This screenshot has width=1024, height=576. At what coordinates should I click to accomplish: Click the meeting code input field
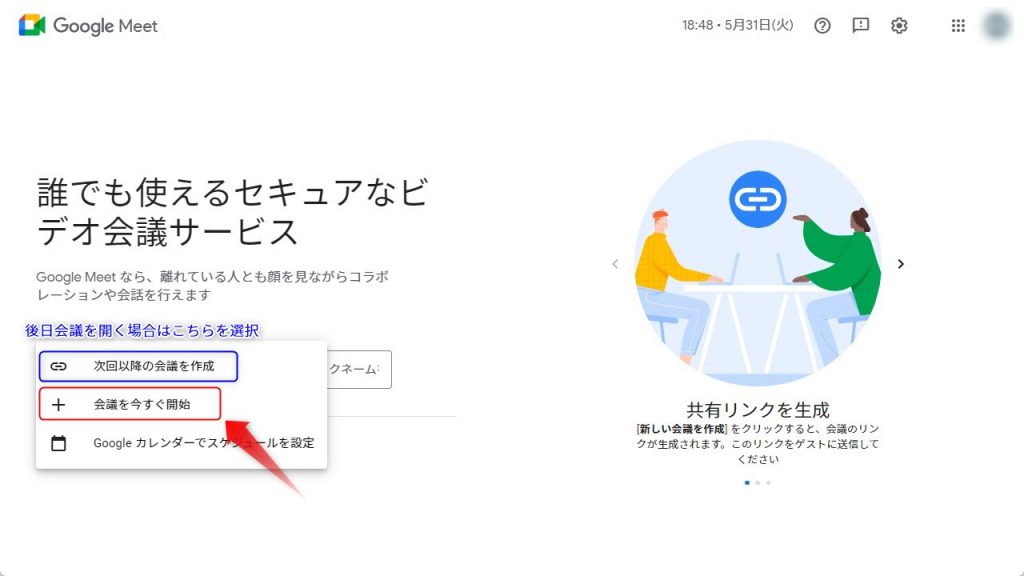point(359,370)
